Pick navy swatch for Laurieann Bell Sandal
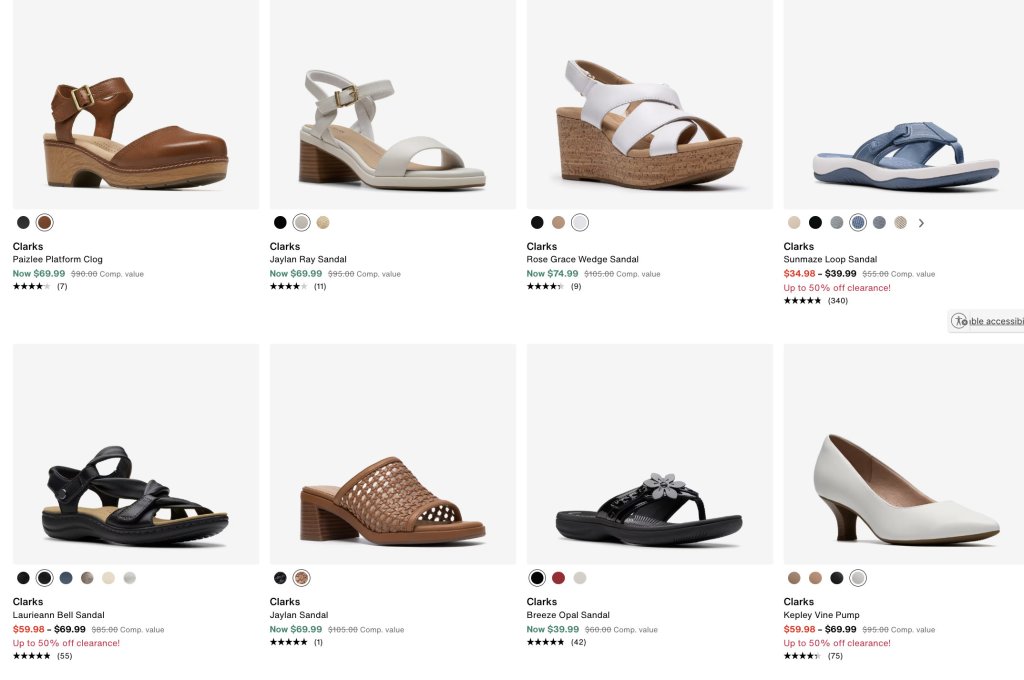1024x680 pixels. pyautogui.click(x=66, y=578)
